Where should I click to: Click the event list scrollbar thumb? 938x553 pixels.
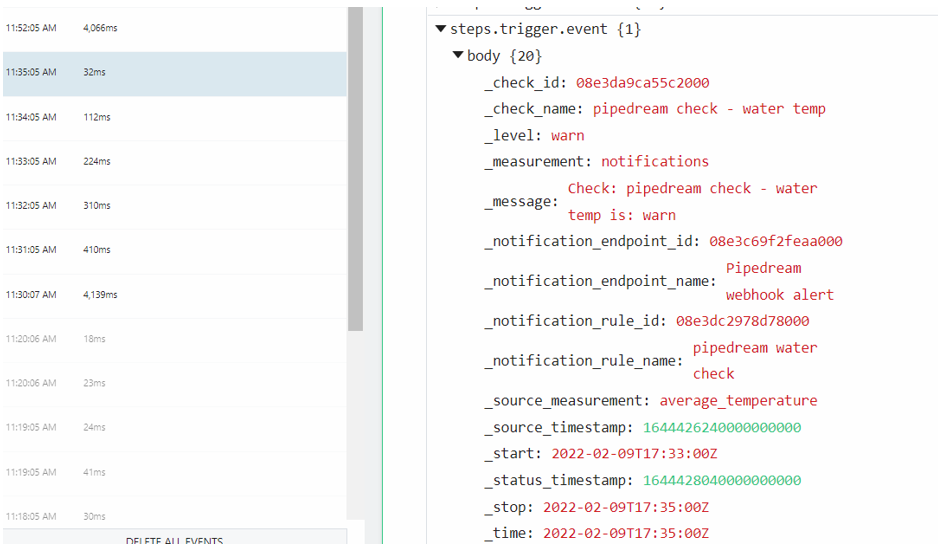(355, 169)
